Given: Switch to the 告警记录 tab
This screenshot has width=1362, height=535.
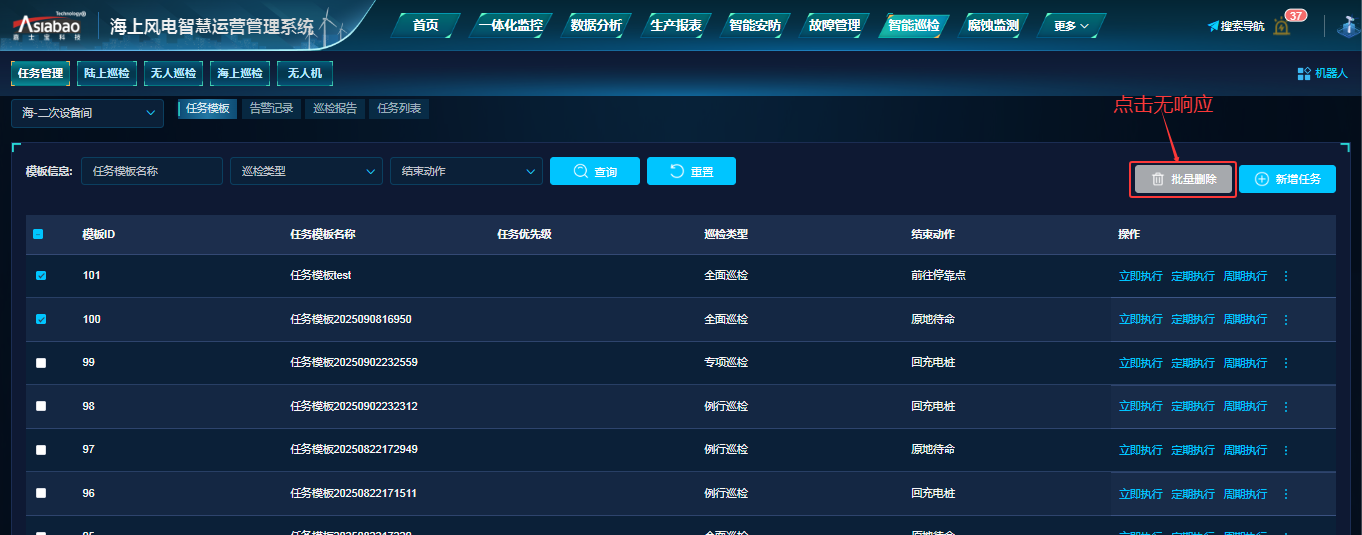Looking at the screenshot, I should coord(271,109).
